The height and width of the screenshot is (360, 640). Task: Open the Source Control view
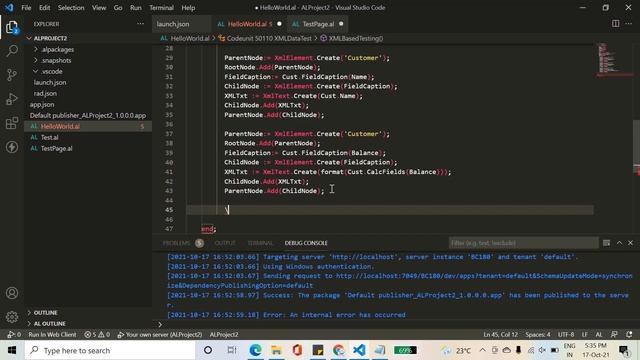click(x=12, y=75)
